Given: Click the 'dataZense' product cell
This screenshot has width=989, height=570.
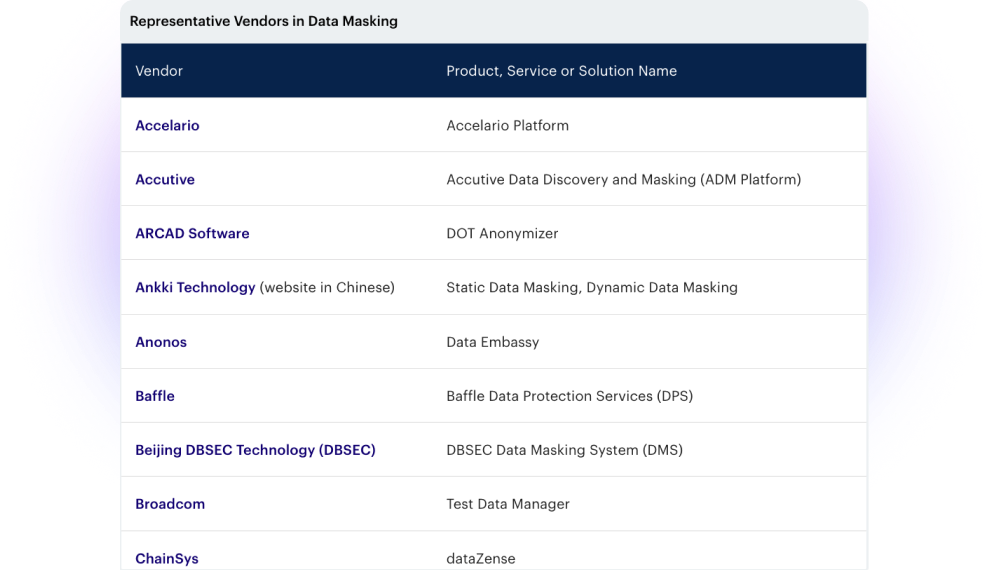Looking at the screenshot, I should point(481,559).
